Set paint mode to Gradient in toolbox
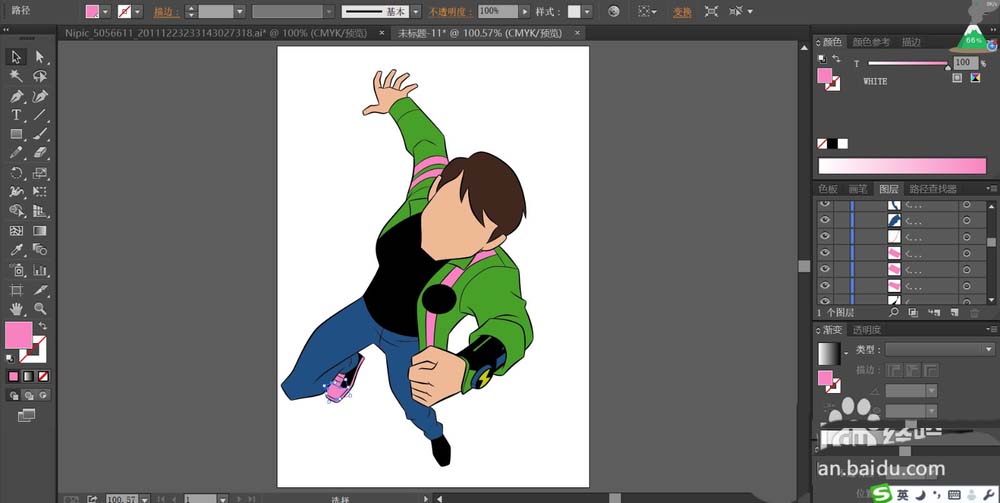This screenshot has height=503, width=1000. (28, 377)
